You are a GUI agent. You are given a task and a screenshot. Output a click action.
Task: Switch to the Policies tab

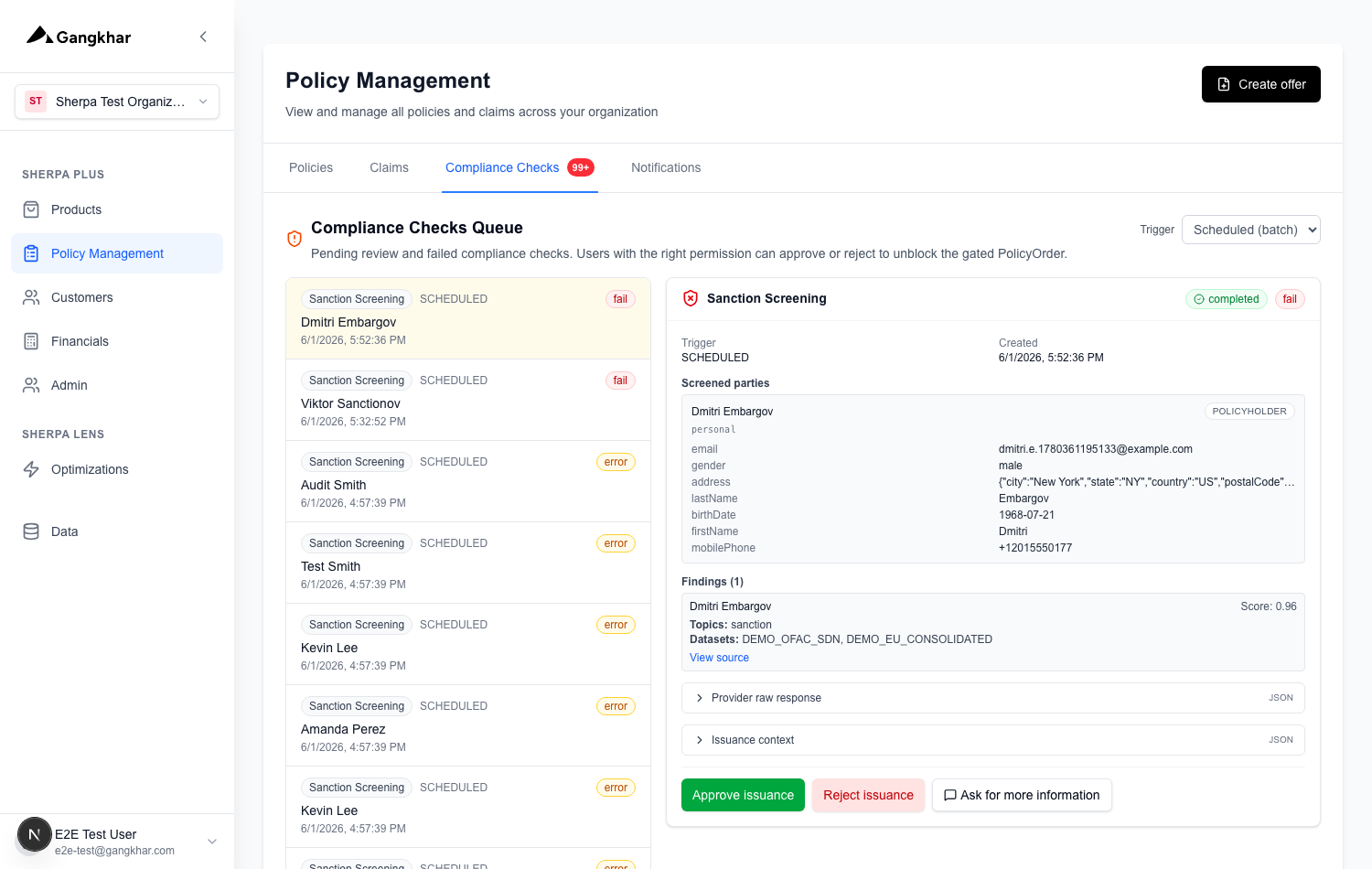[x=311, y=167]
